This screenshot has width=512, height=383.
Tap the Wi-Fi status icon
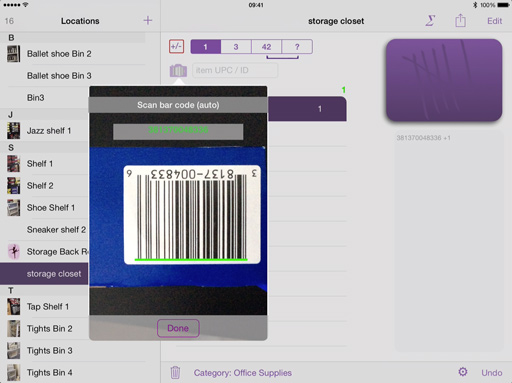(x=25, y=5)
